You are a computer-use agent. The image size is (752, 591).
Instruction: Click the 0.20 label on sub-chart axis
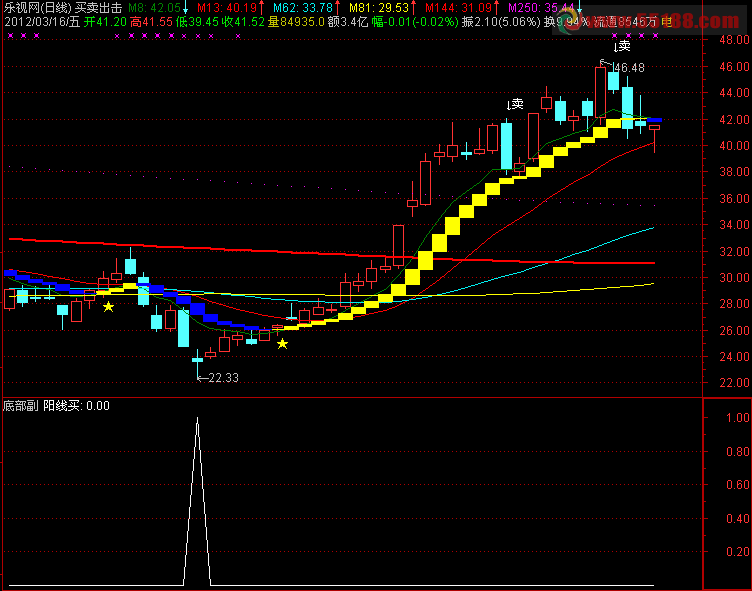pyautogui.click(x=737, y=552)
